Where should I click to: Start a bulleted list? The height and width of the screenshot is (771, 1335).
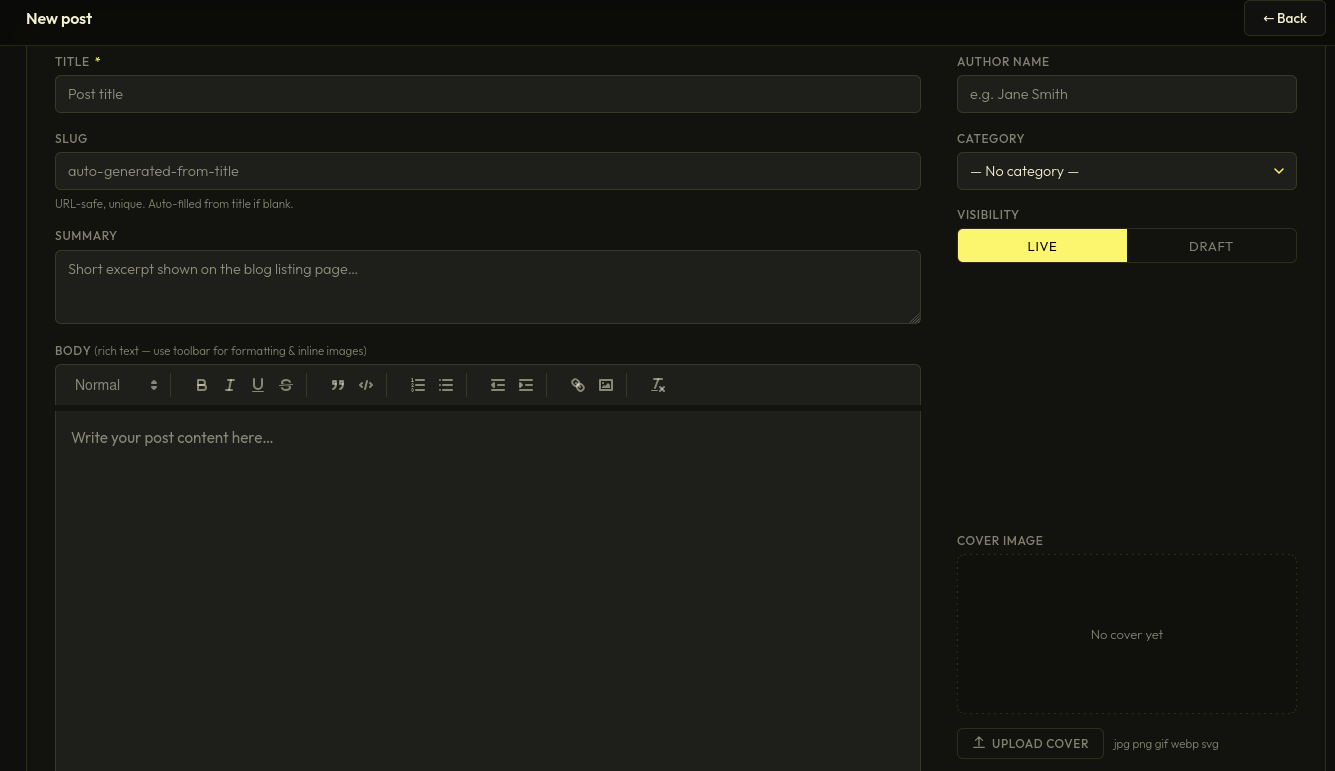pyautogui.click(x=446, y=385)
